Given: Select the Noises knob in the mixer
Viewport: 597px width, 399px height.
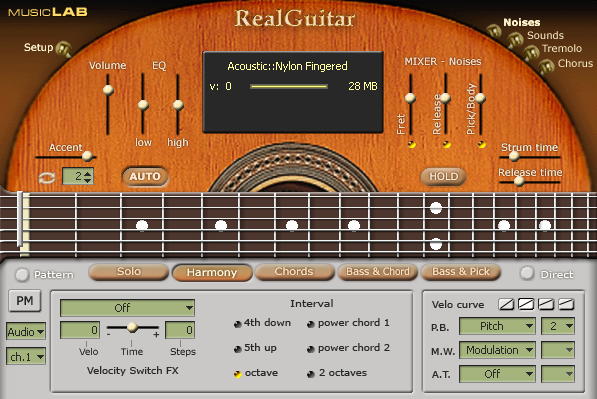Looking at the screenshot, I should click(494, 30).
